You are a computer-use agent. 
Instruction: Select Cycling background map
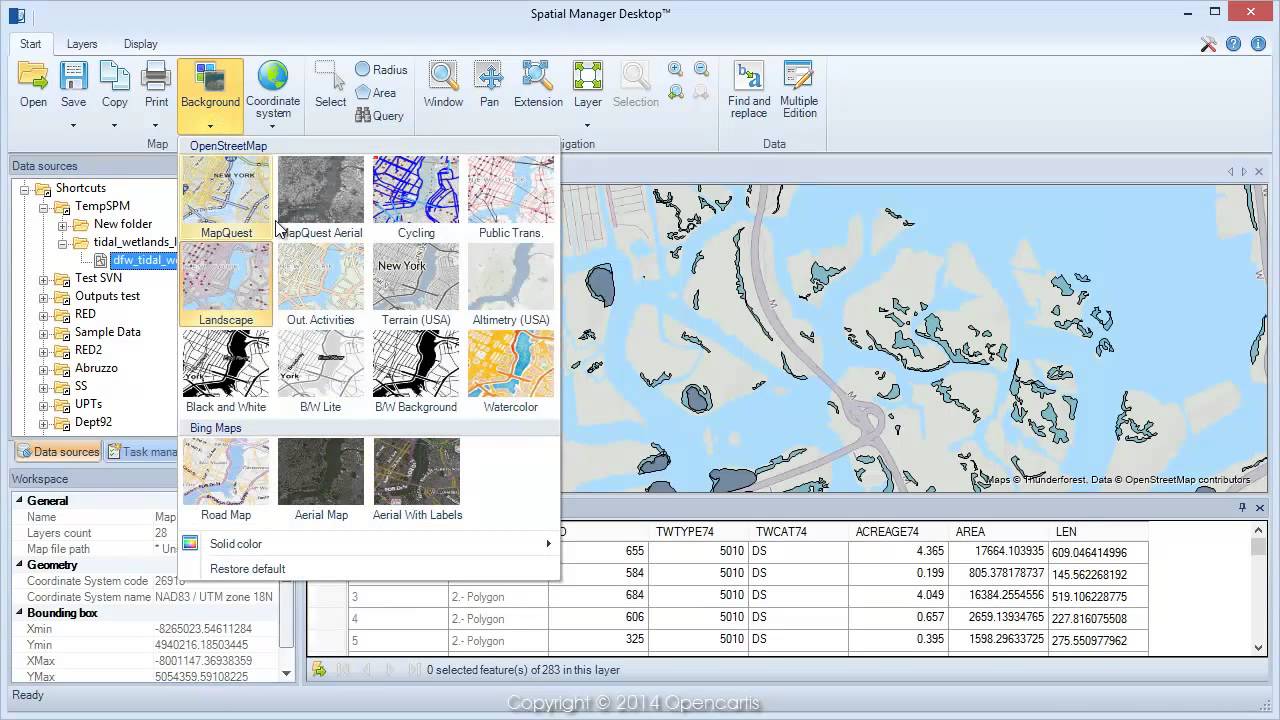point(416,198)
